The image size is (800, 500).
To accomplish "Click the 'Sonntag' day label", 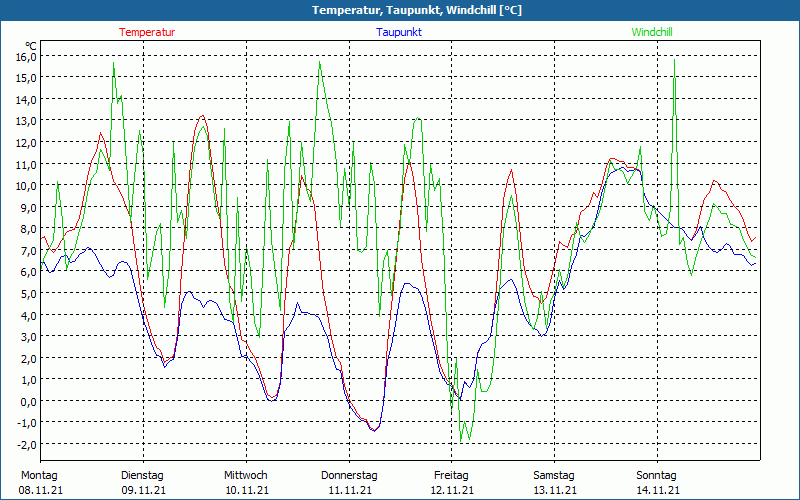I will tap(657, 476).
